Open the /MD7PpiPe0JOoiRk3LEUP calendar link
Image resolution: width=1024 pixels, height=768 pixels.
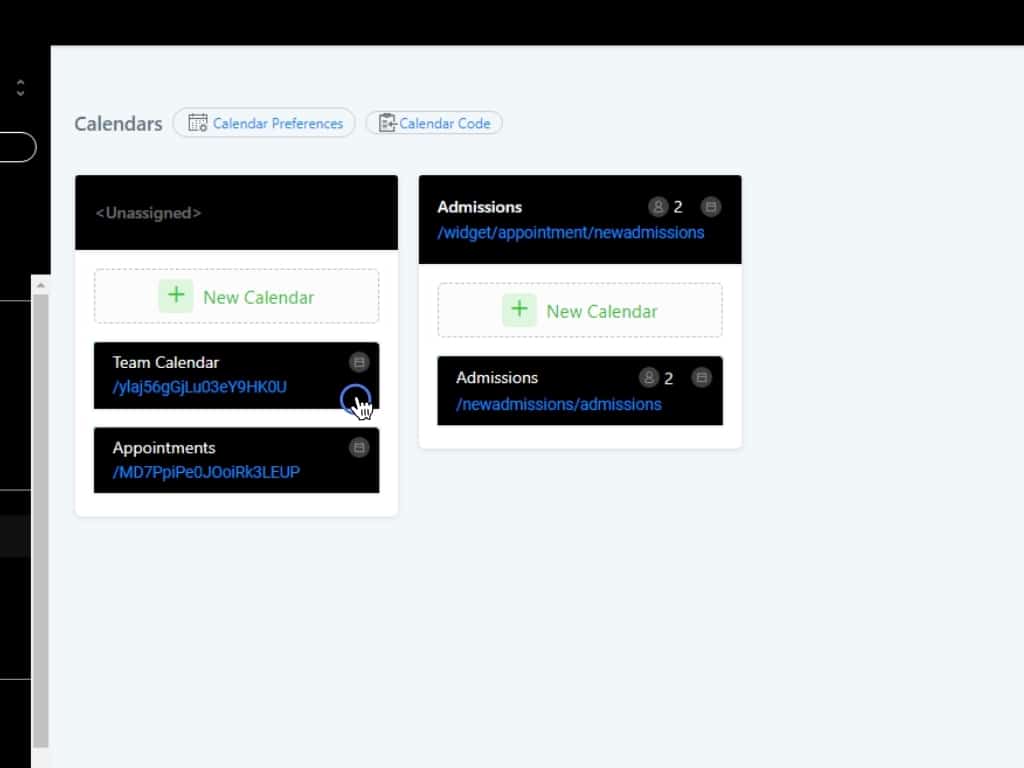pyautogui.click(x=206, y=472)
